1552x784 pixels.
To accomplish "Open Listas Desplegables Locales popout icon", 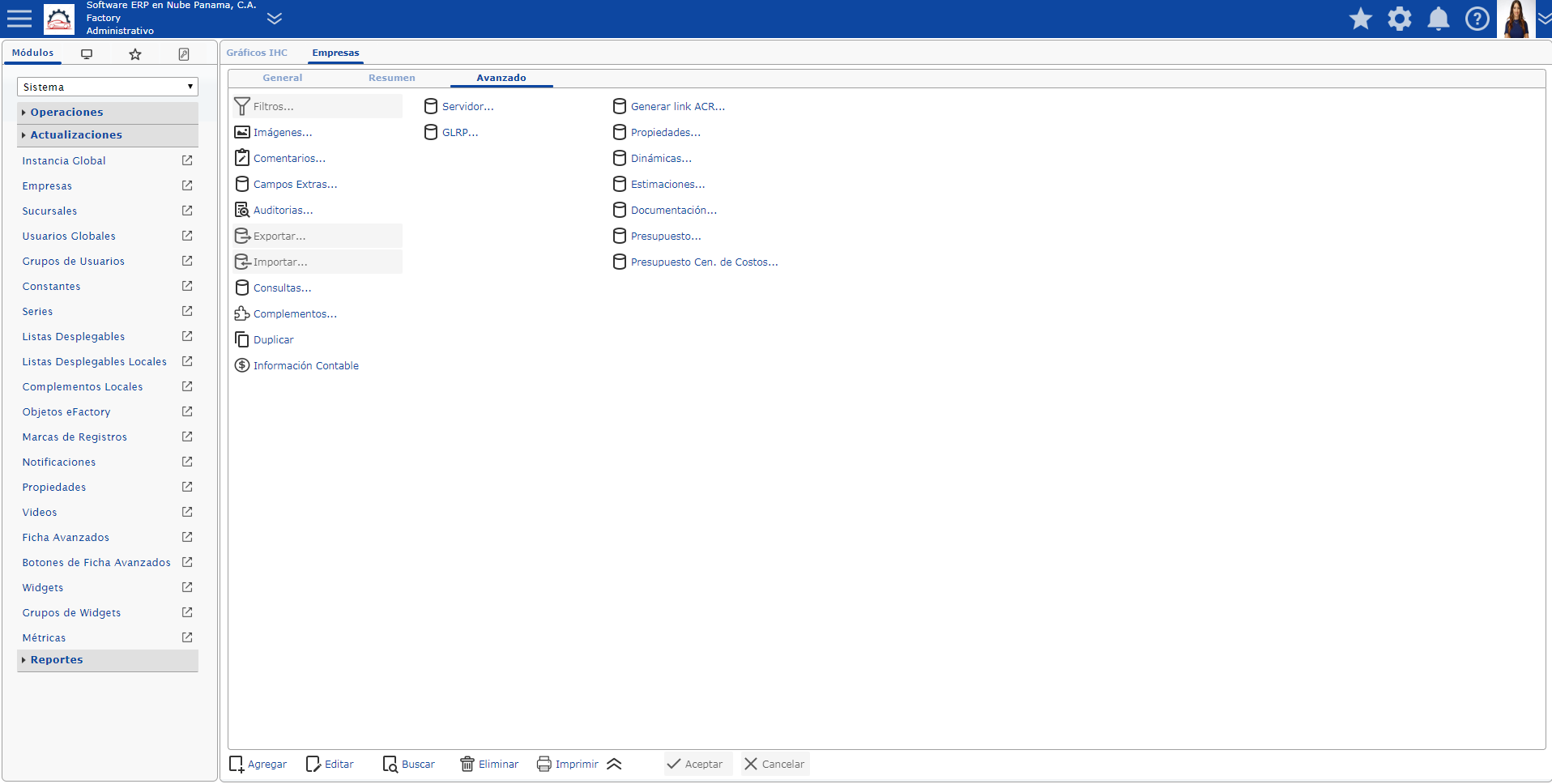I will pyautogui.click(x=187, y=361).
